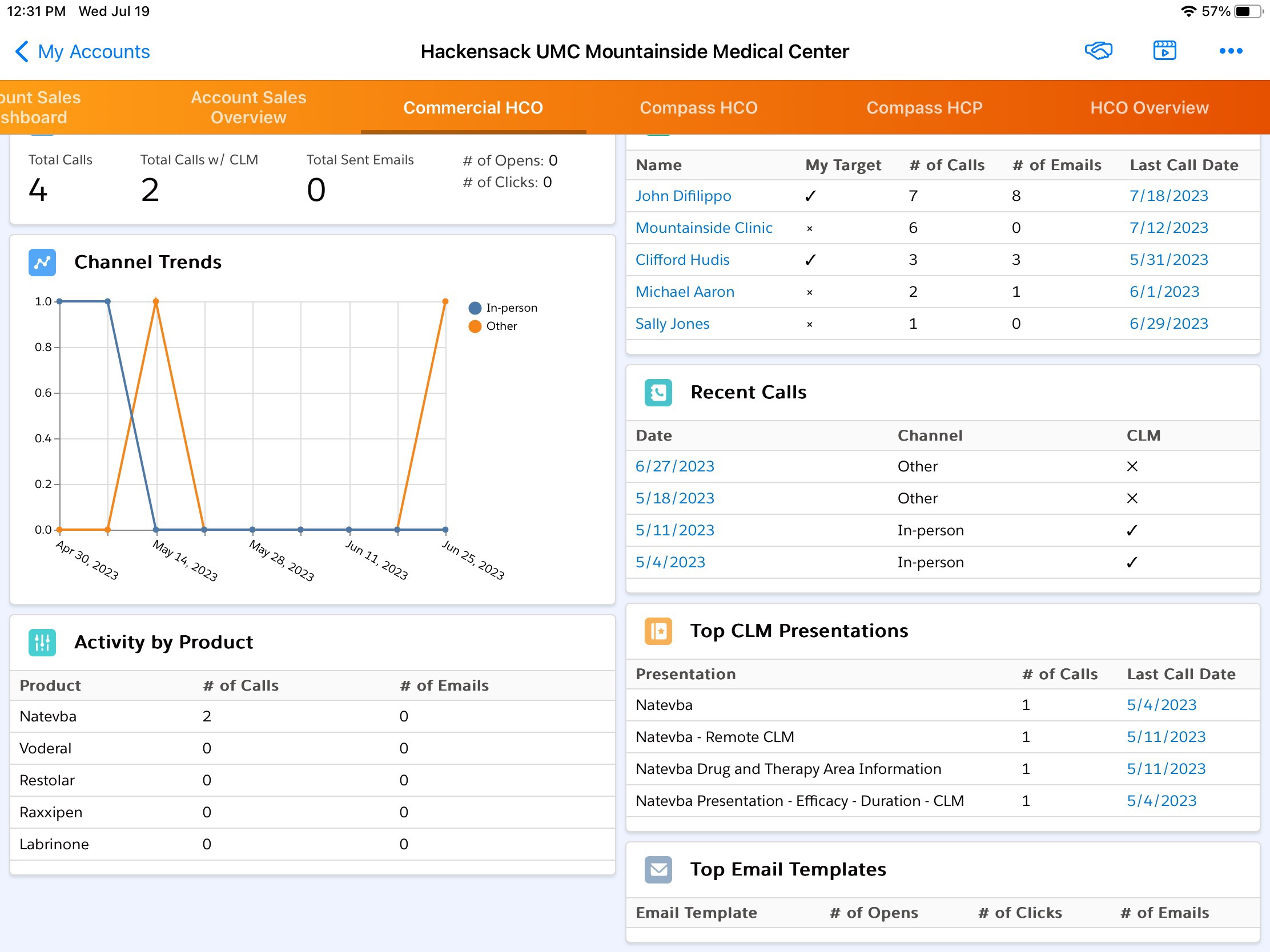Switch to Compass HCO tab
1270x952 pixels.
[x=698, y=108]
